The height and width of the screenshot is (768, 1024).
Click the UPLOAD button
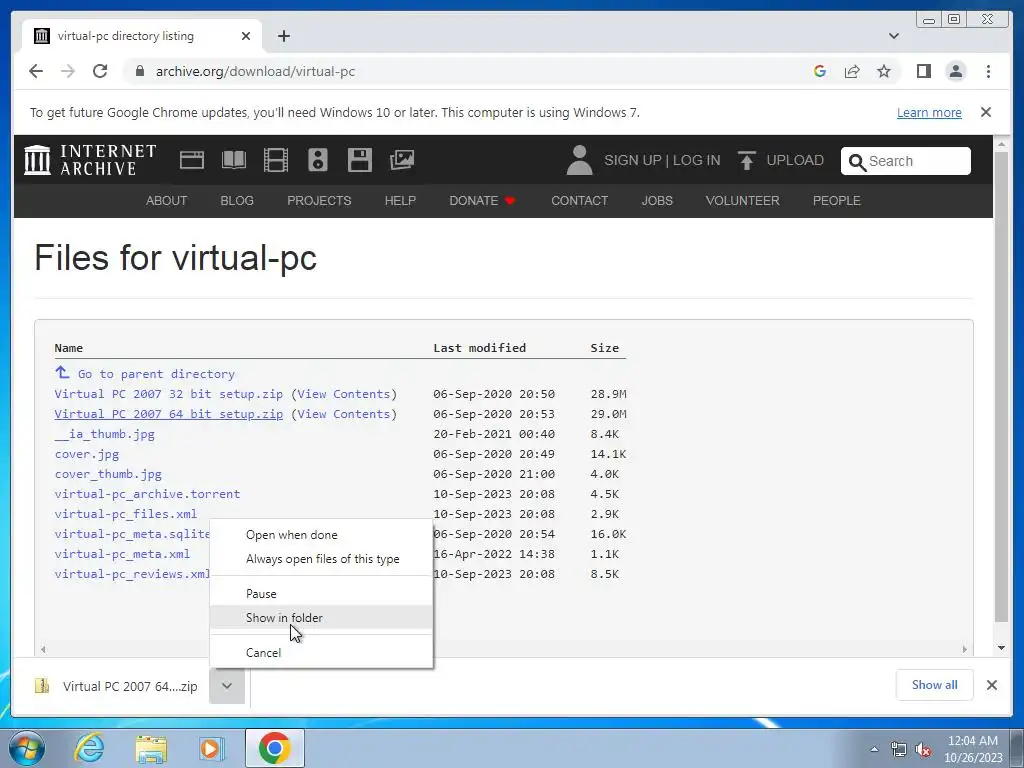point(780,160)
